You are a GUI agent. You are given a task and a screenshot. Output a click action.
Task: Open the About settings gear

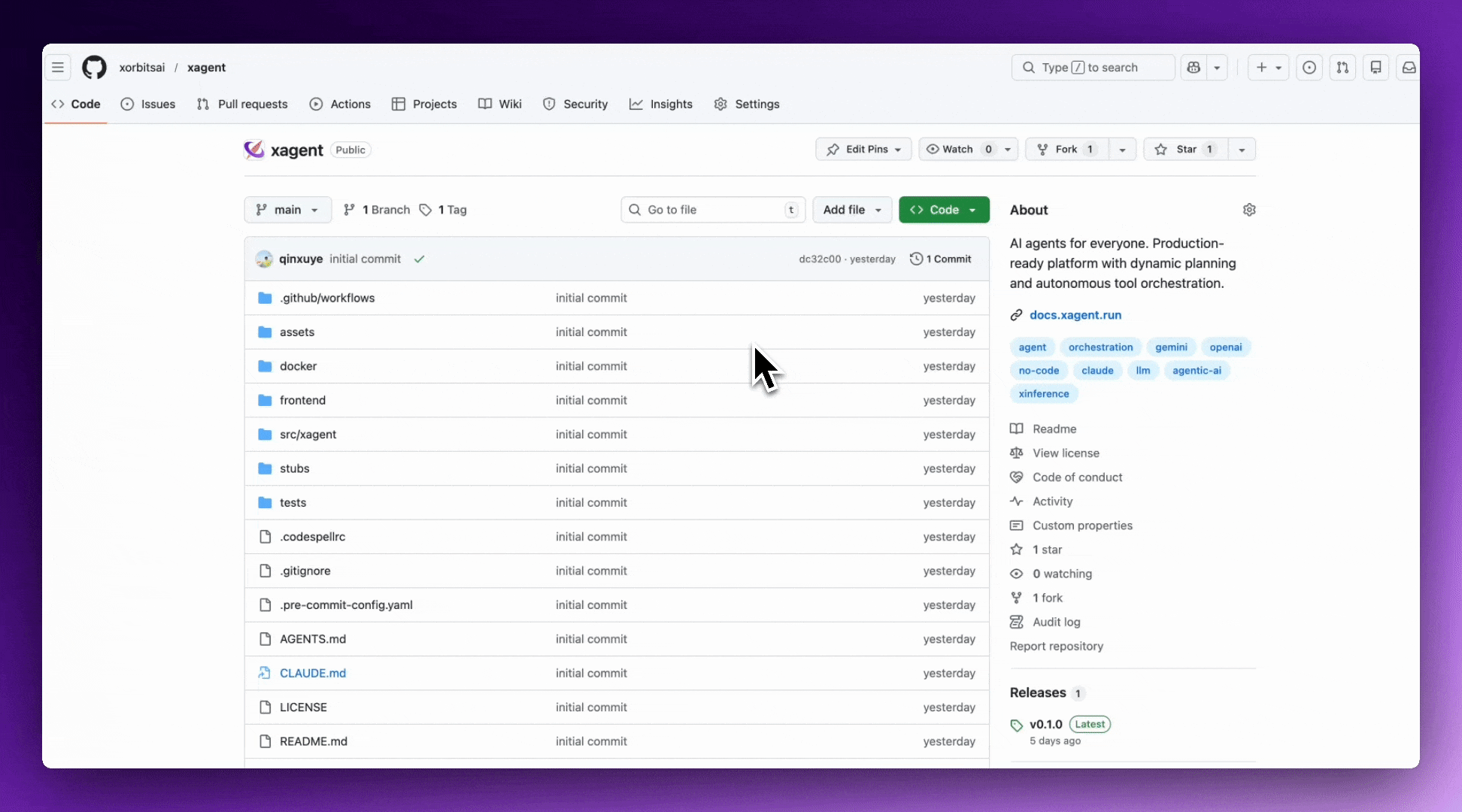[1249, 210]
